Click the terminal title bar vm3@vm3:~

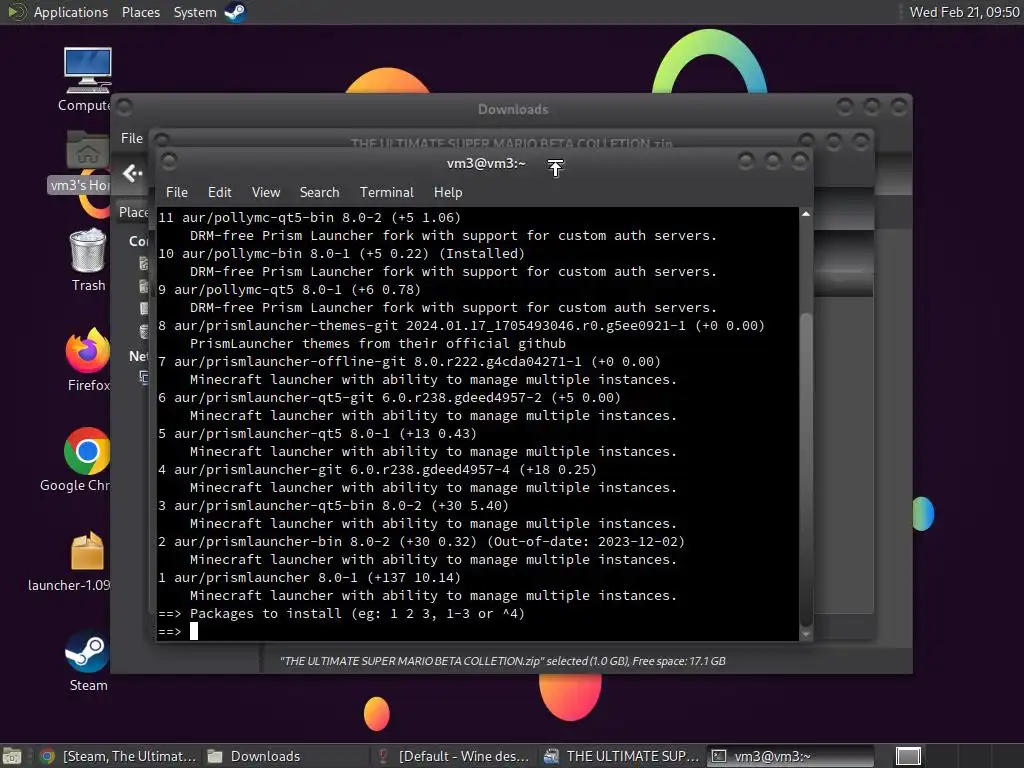click(486, 163)
